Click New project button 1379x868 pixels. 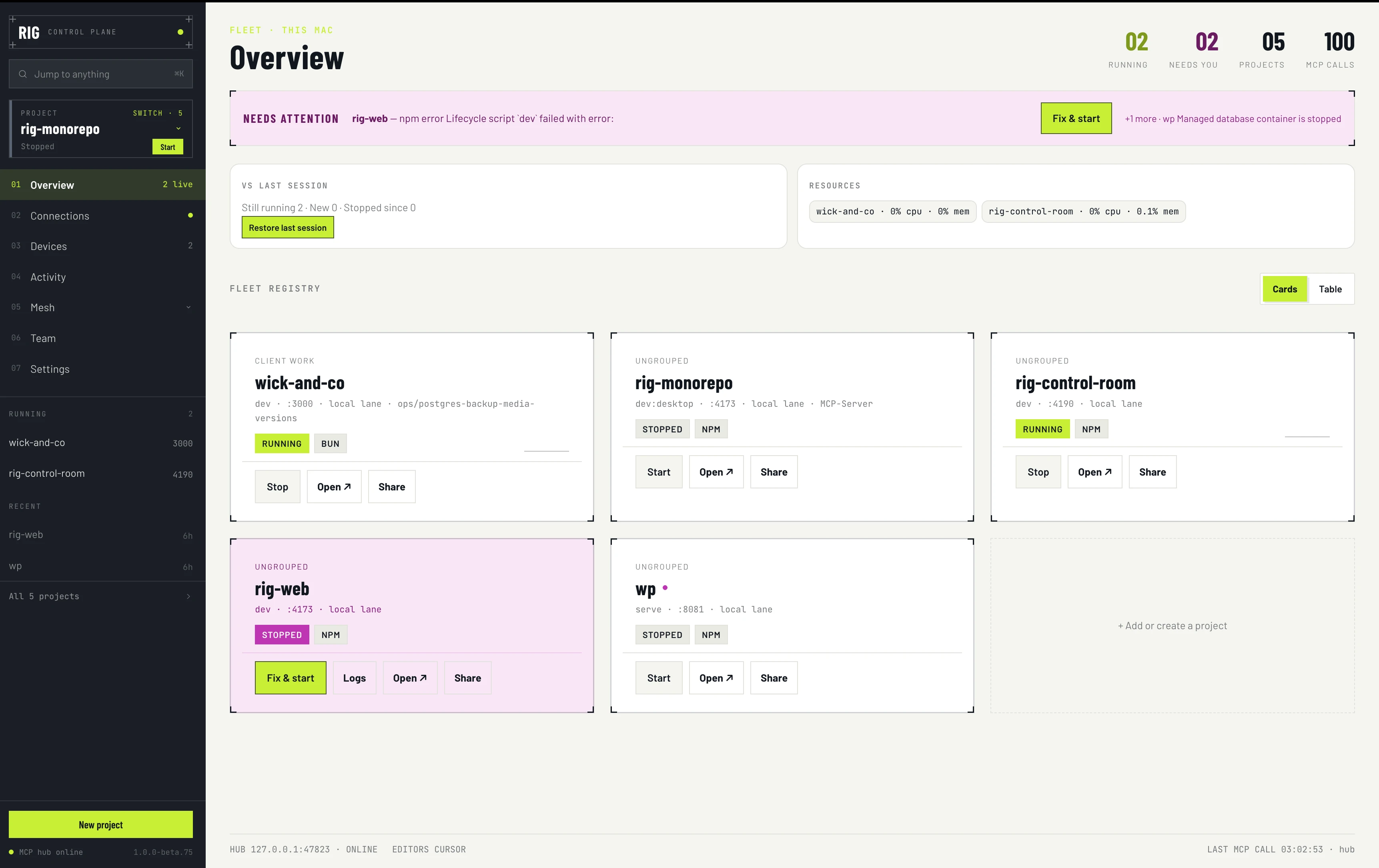click(x=101, y=824)
